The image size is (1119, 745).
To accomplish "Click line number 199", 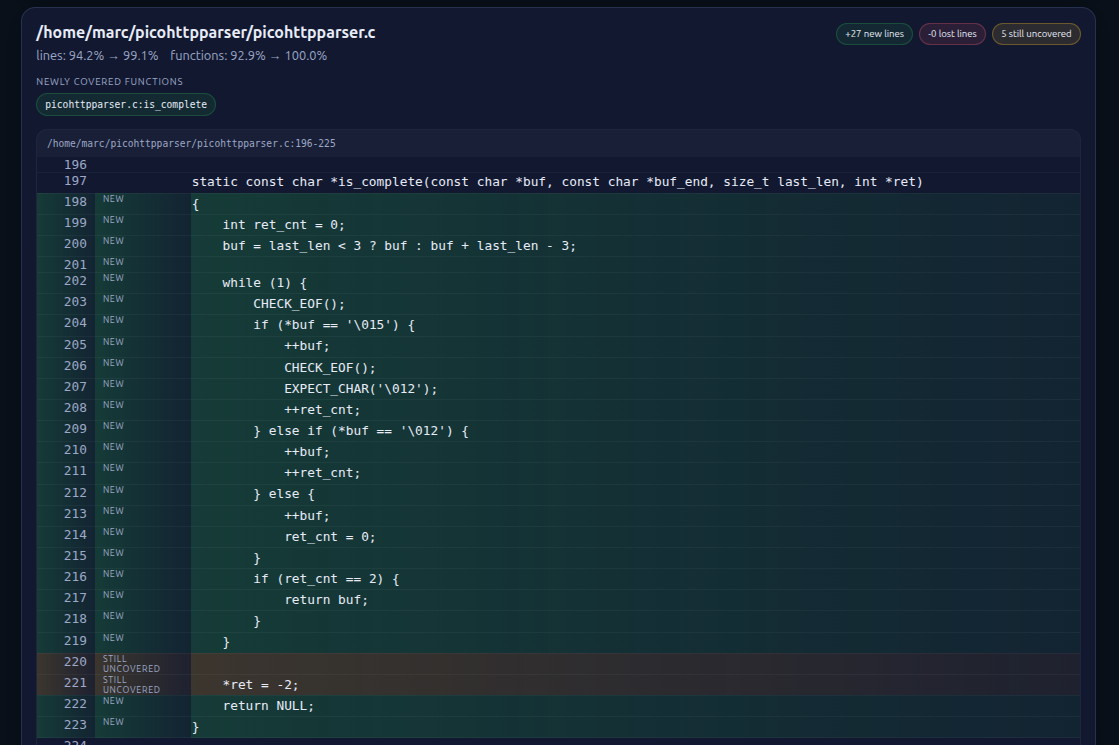I will click(75, 223).
